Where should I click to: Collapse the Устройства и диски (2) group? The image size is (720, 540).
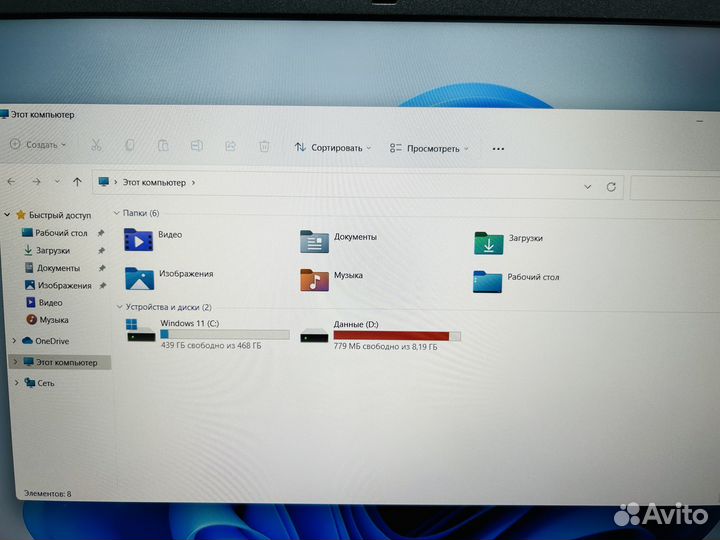pyautogui.click(x=120, y=307)
